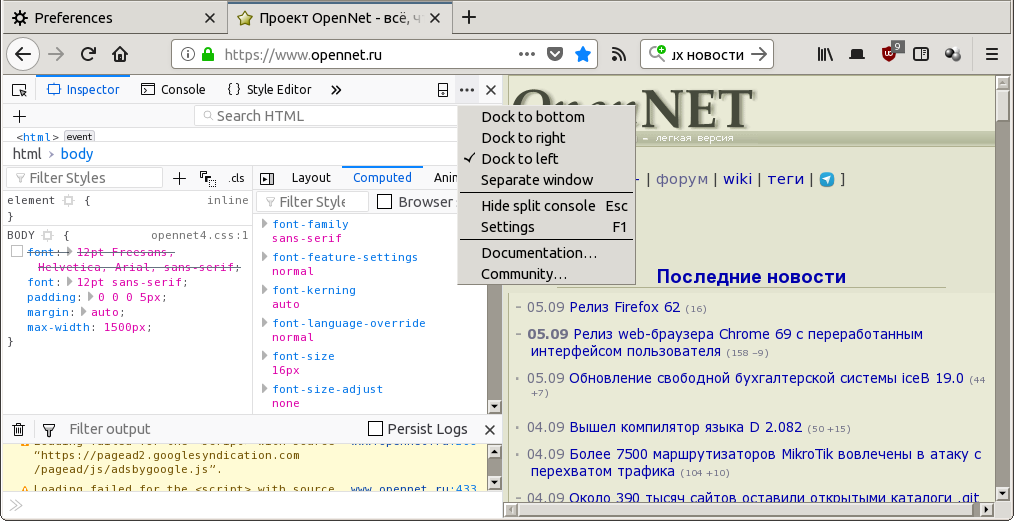This screenshot has width=1014, height=521.
Task: Click the page's vertical scrollbar
Action: 1003,300
